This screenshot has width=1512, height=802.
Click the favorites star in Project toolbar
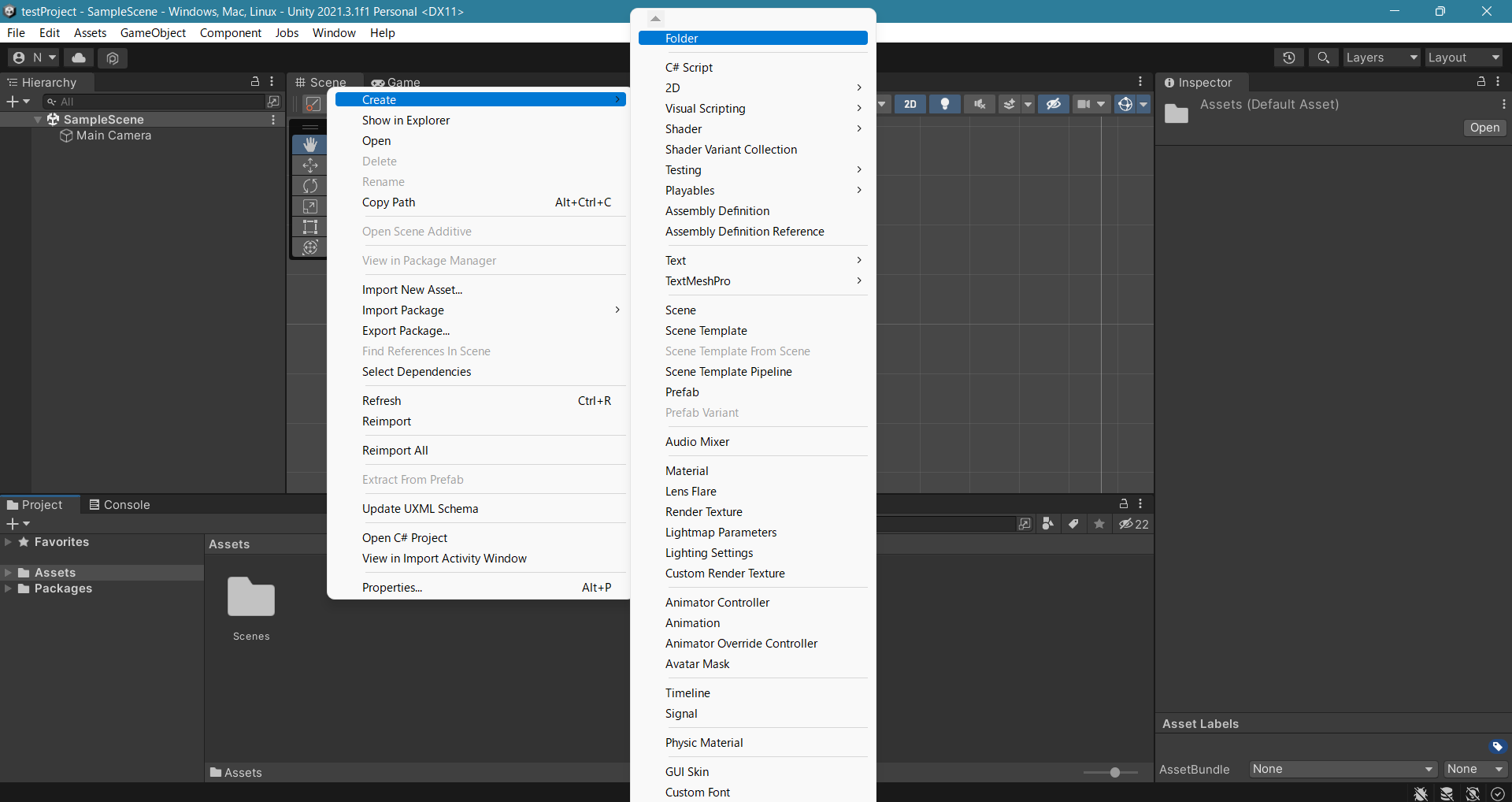point(1099,524)
